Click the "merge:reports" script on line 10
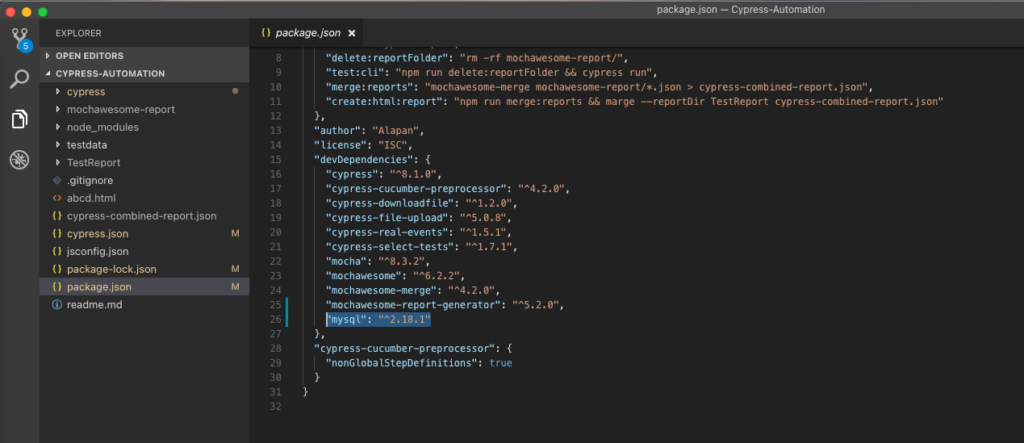 368,86
